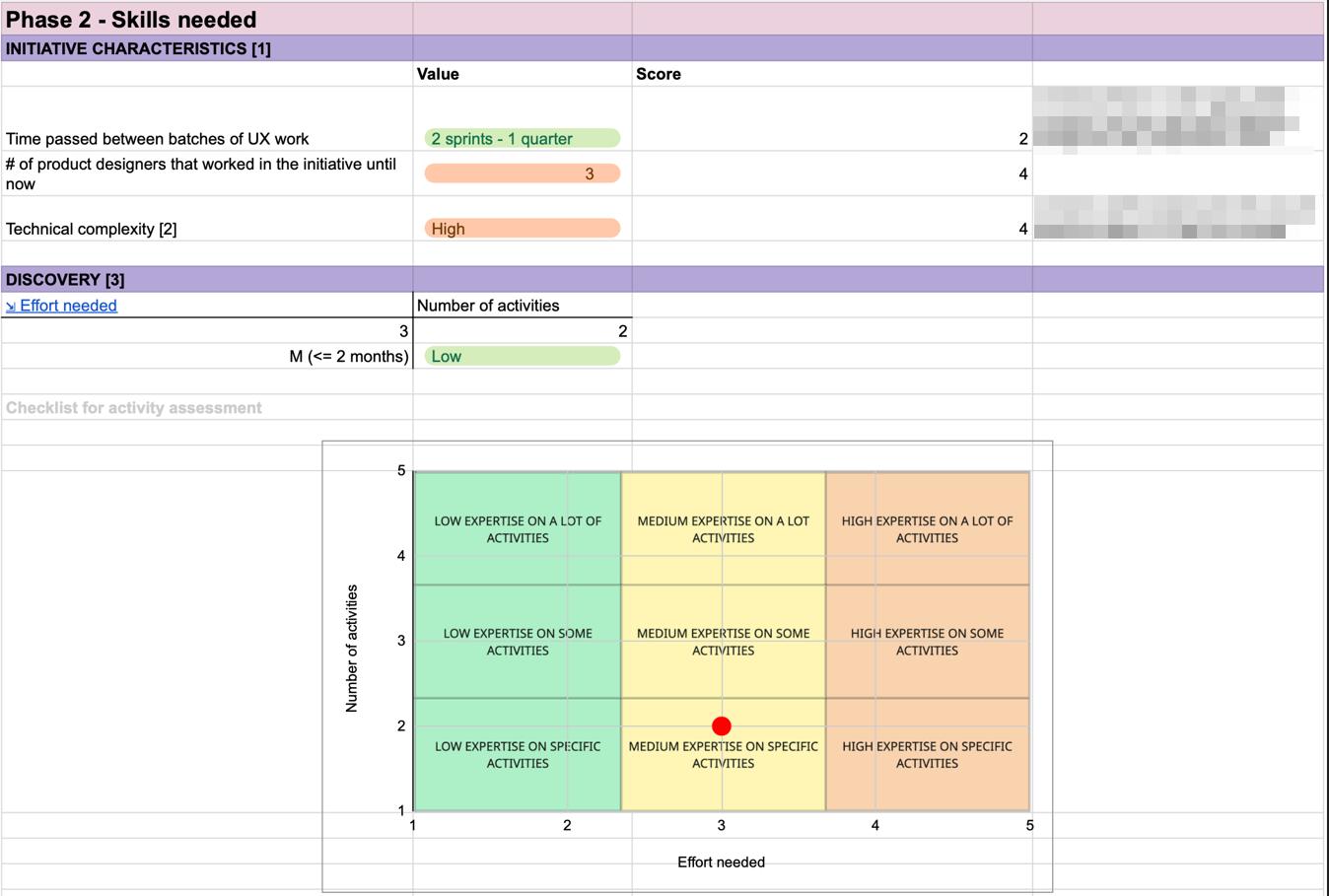Click the 'M (<= 2 months)' cell
Screen dimensions: 1329x896
click(348, 357)
